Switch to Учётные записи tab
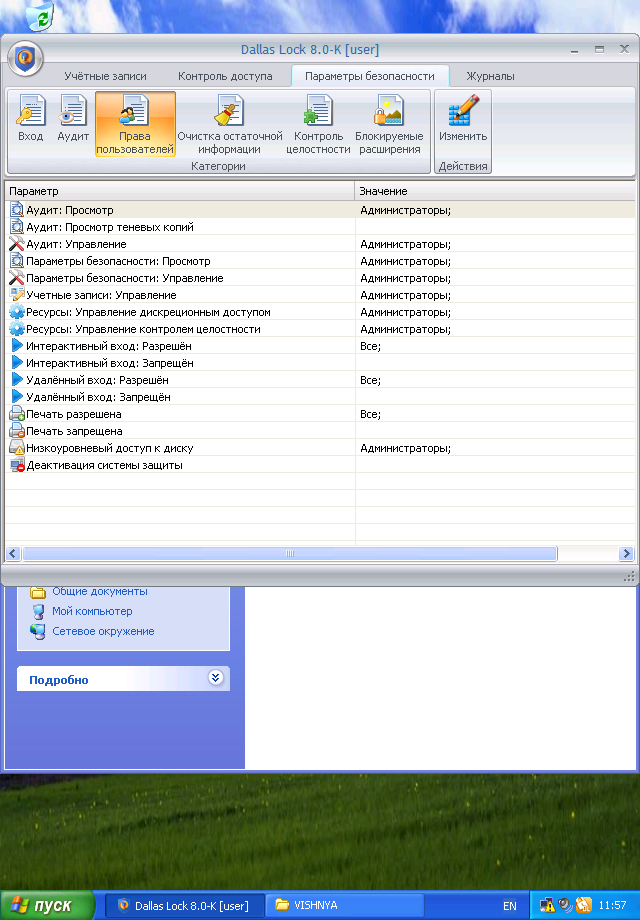The height and width of the screenshot is (920, 640). (x=106, y=76)
